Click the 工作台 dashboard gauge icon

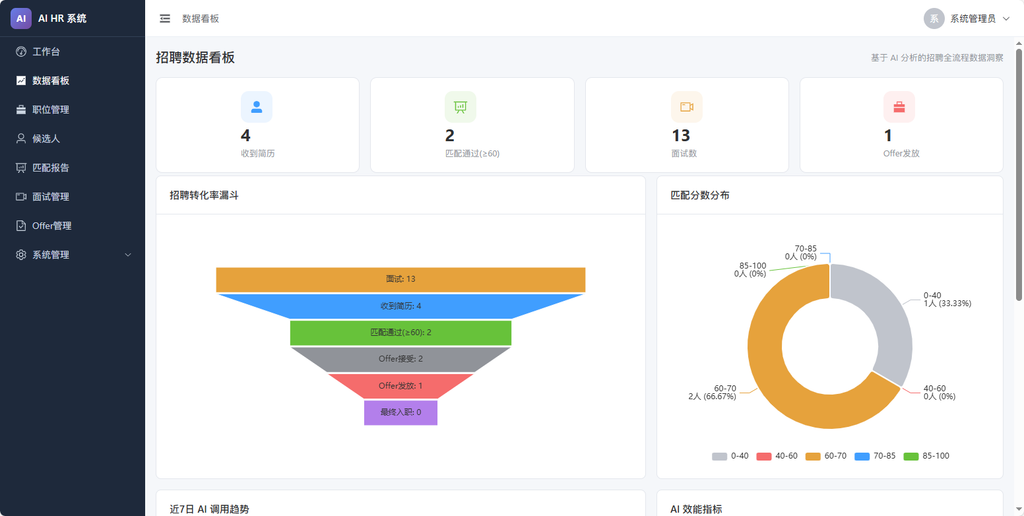21,52
